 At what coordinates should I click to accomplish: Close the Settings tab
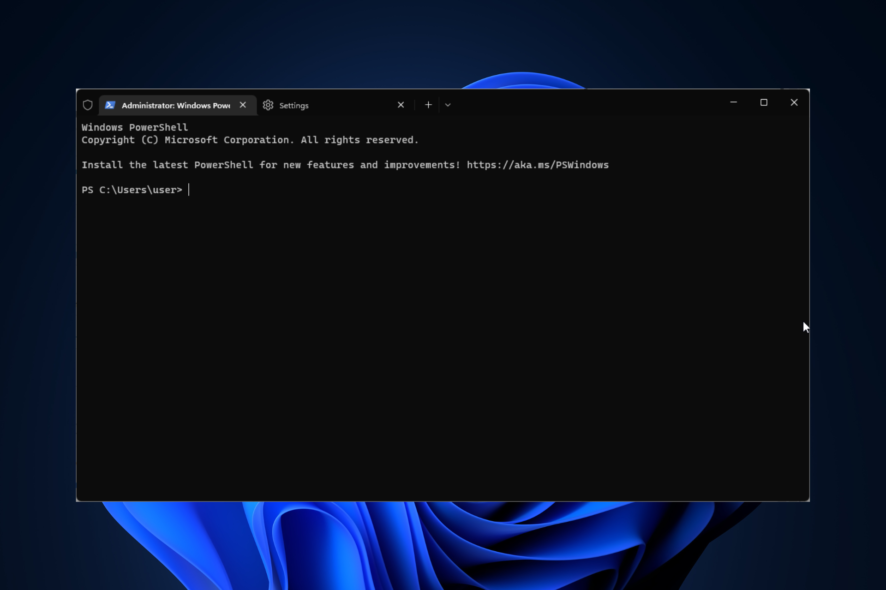(401, 105)
